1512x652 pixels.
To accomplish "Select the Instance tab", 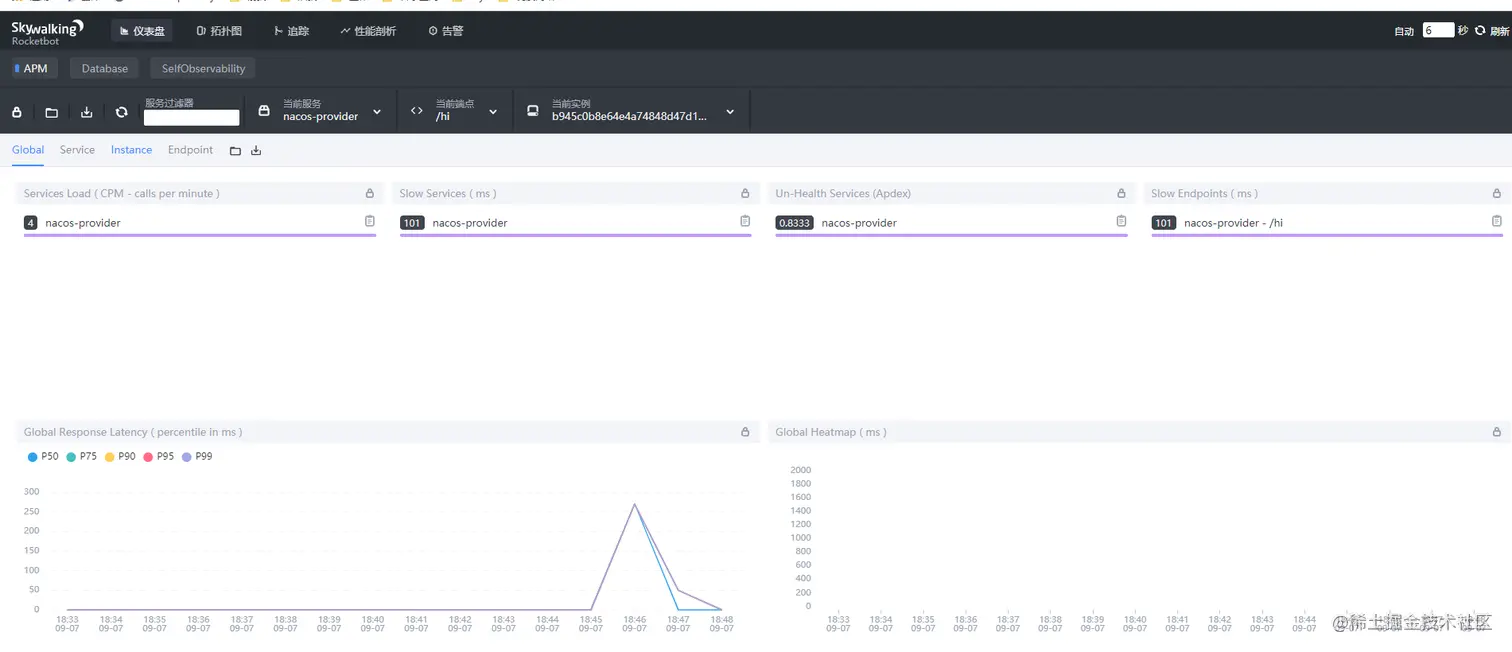I will pos(131,150).
